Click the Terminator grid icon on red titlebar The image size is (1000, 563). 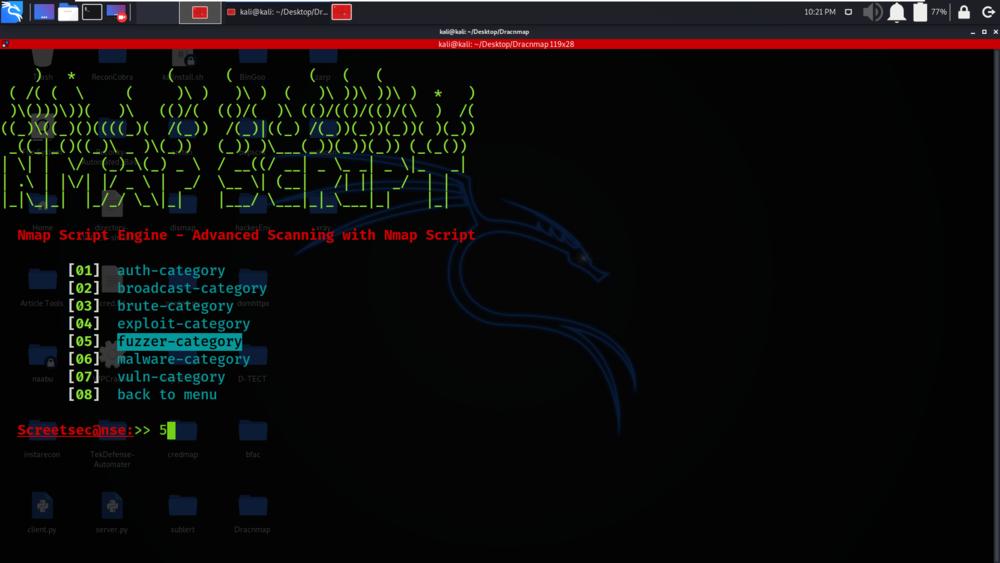tap(5, 44)
